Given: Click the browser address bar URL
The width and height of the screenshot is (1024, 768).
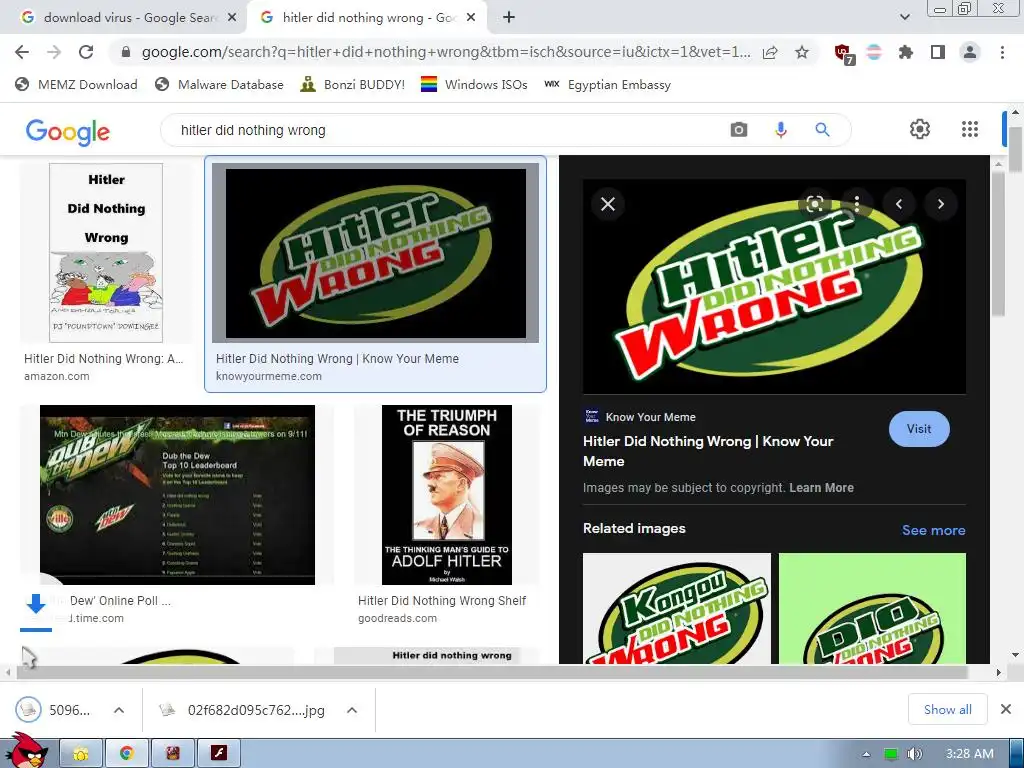Looking at the screenshot, I should pyautogui.click(x=446, y=52).
